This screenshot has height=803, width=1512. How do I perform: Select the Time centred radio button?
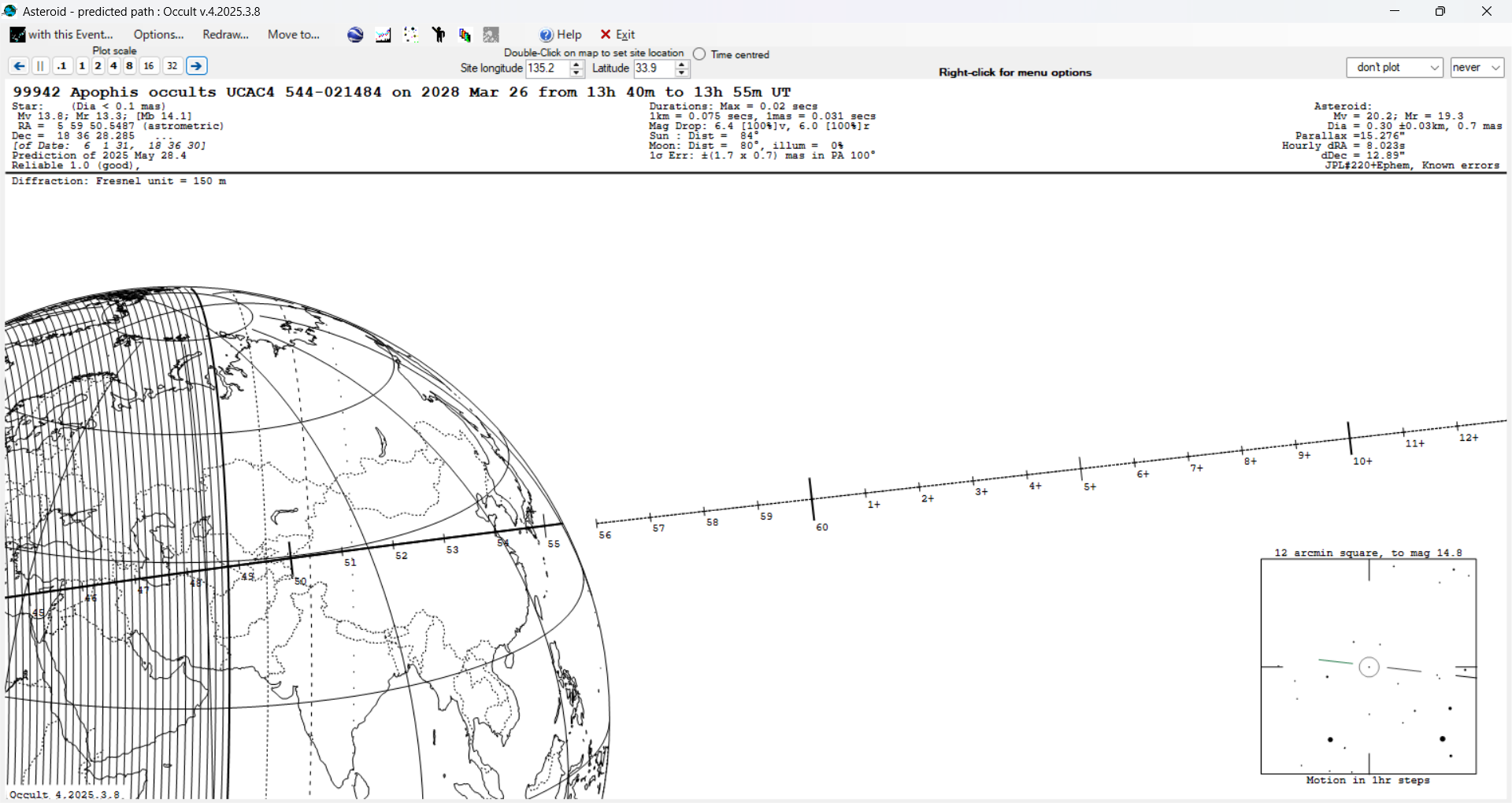(699, 54)
